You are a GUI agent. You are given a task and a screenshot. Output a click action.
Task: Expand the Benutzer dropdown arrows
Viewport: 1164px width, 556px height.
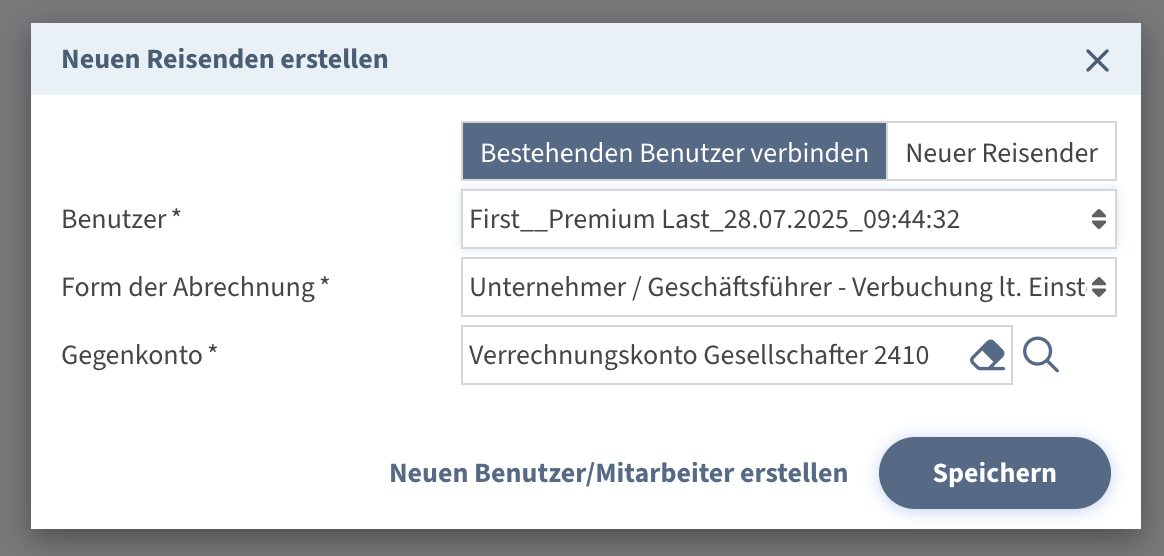(x=1098, y=219)
